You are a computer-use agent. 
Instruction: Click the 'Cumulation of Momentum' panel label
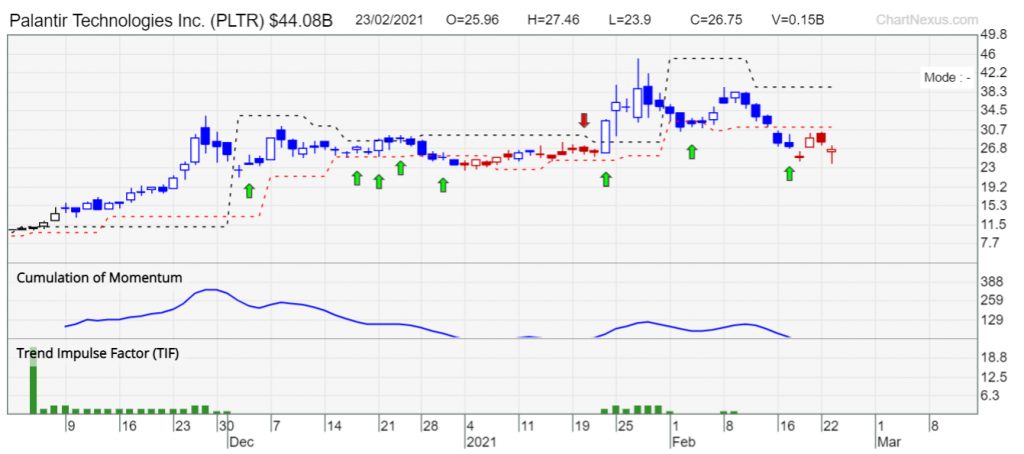coord(99,277)
